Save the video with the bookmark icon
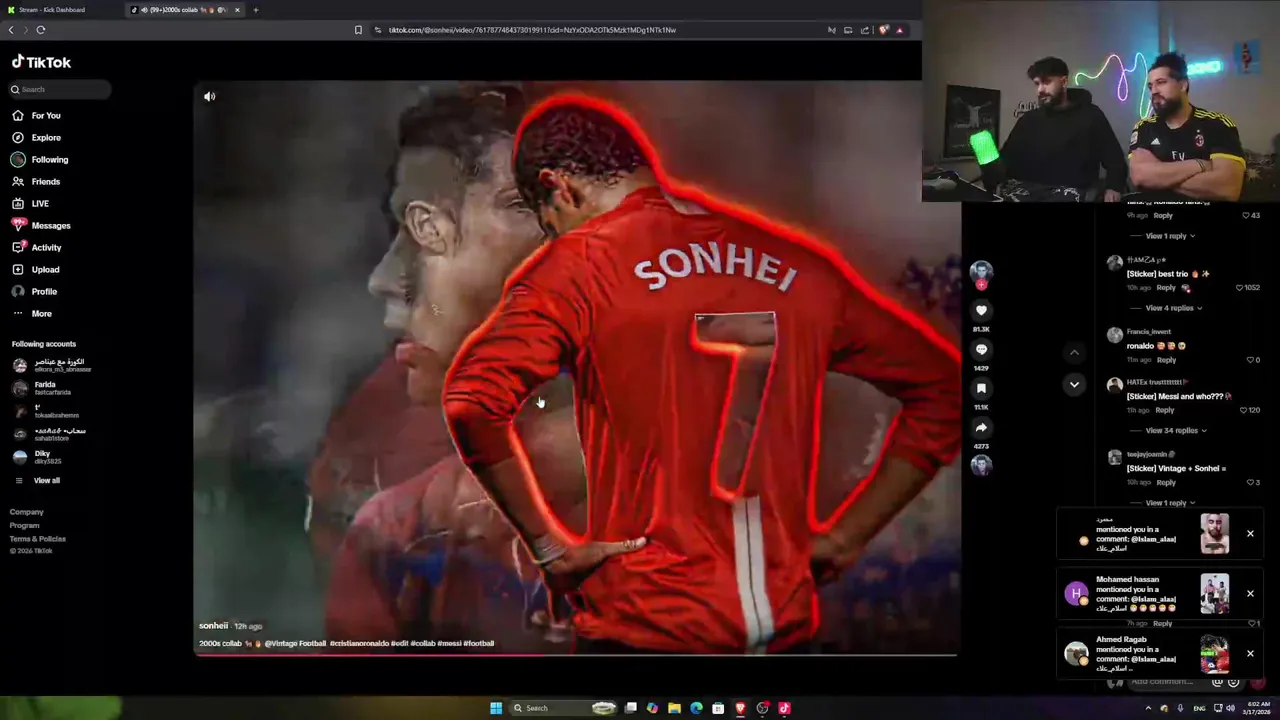 pos(981,389)
